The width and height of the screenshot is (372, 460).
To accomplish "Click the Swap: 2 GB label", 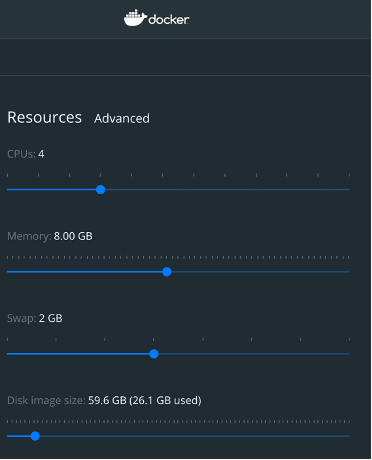I will (x=35, y=318).
